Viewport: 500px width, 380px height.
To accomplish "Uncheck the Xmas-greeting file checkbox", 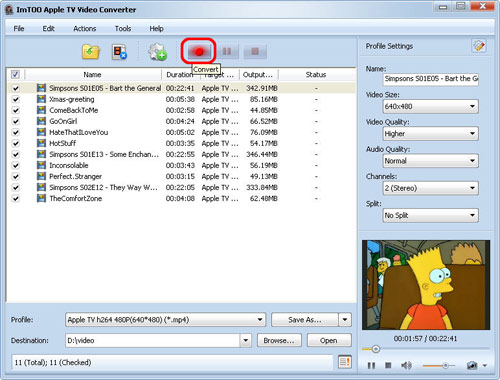I will tap(16, 99).
